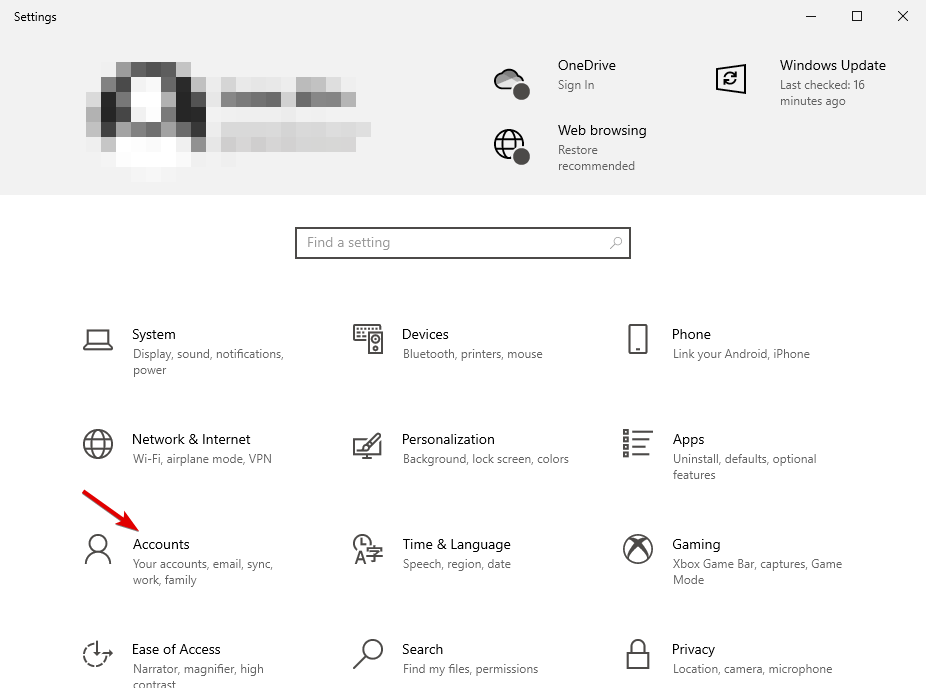Minimize the Settings window
926x688 pixels.
tap(811, 17)
